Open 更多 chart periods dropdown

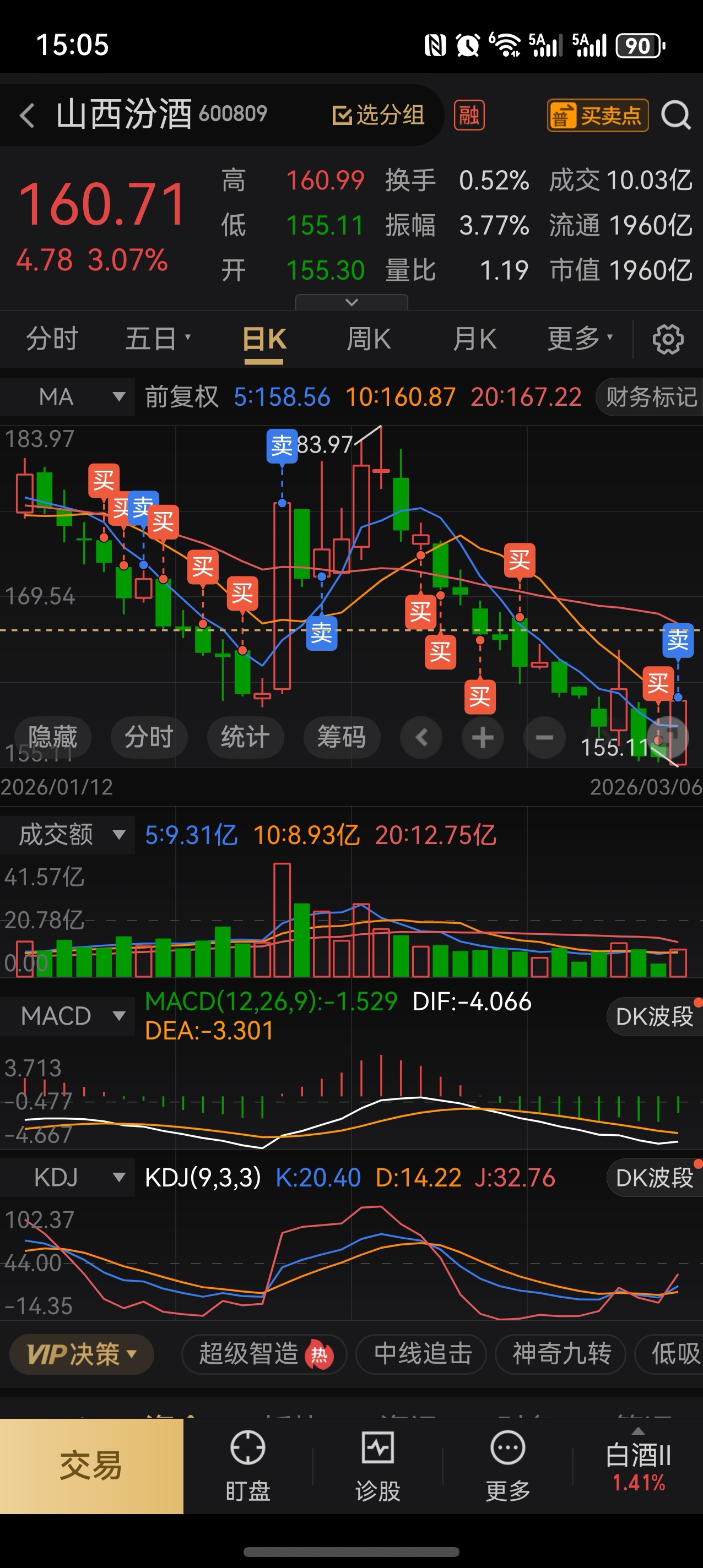[x=580, y=339]
